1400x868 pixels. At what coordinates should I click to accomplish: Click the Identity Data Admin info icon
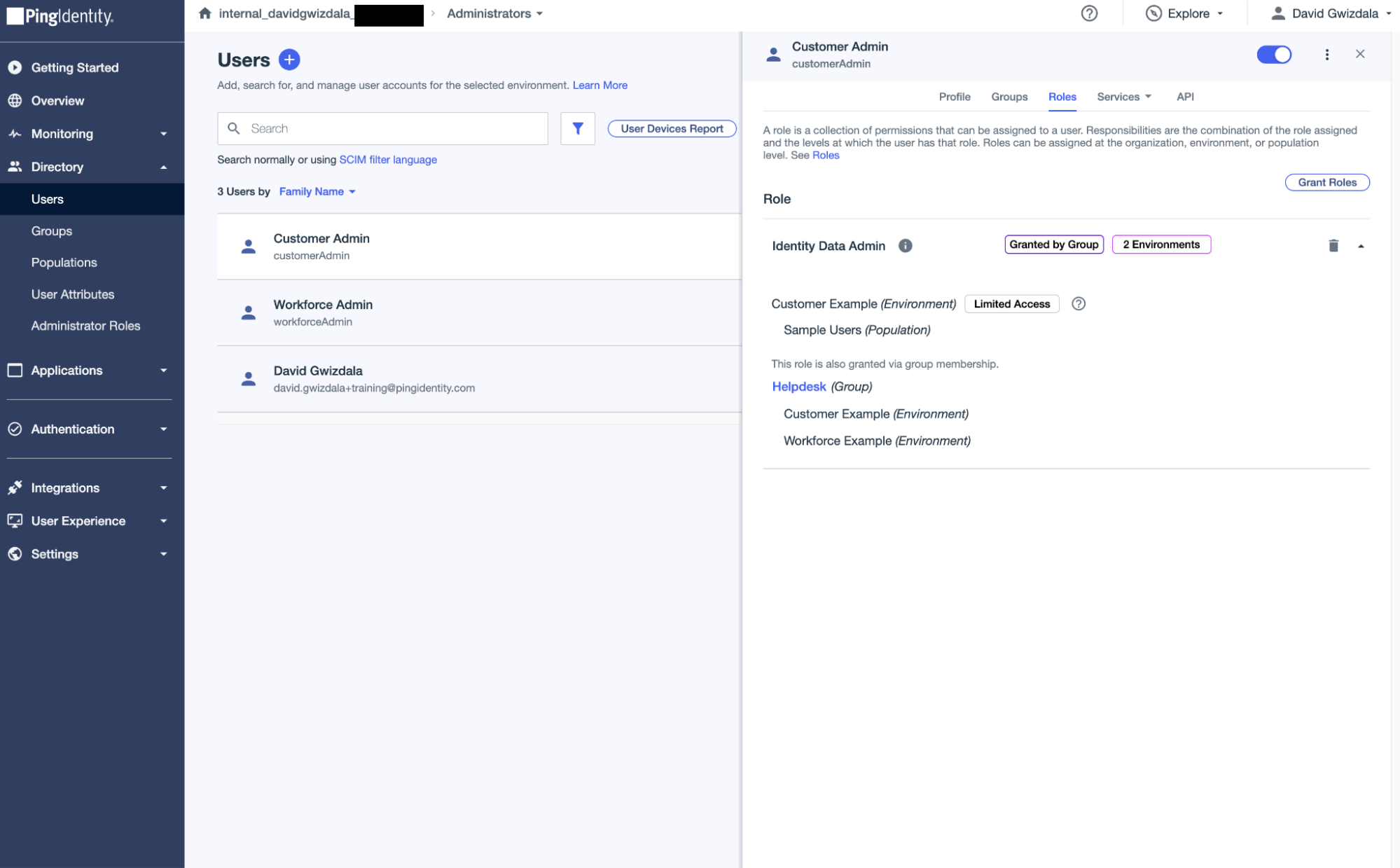click(906, 245)
